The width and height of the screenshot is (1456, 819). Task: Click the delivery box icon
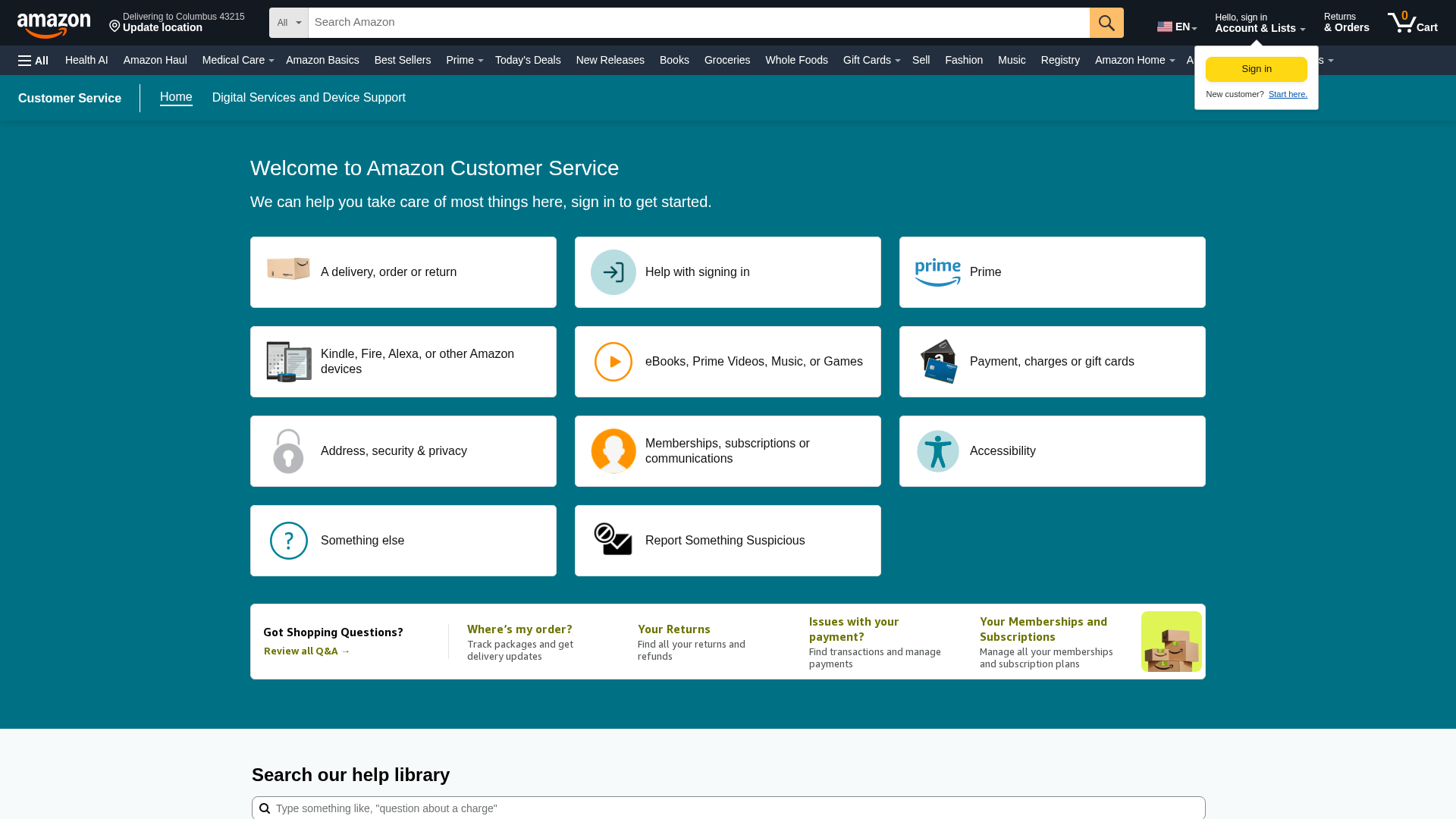(x=288, y=269)
